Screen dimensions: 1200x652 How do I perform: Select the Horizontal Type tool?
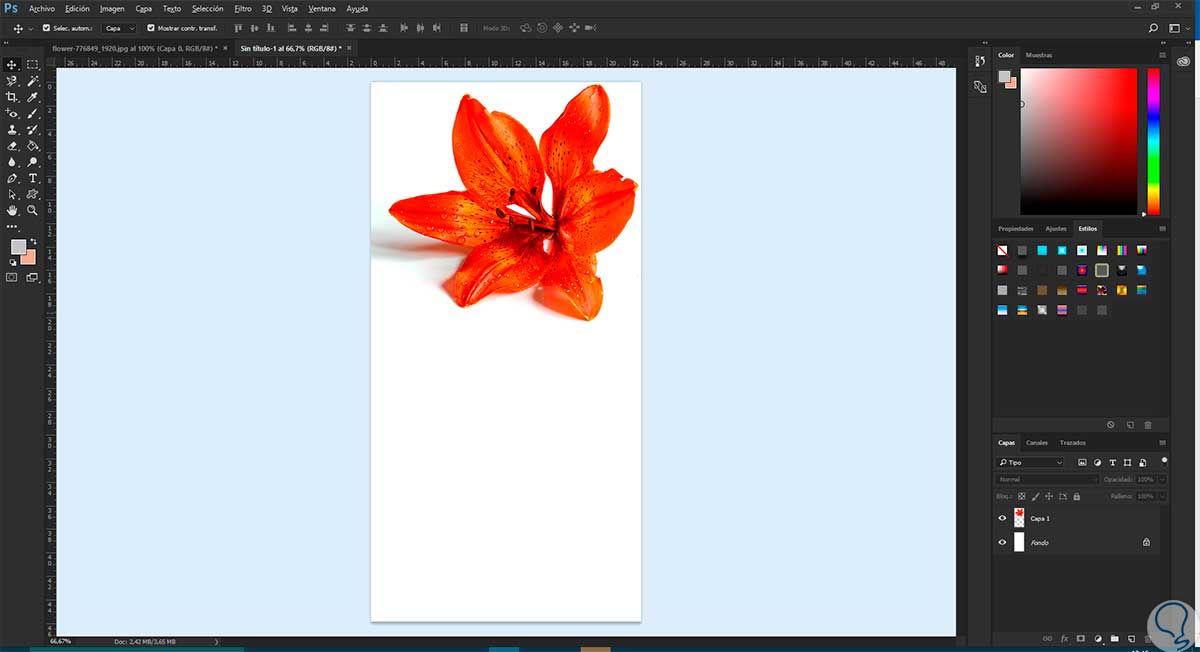(33, 178)
